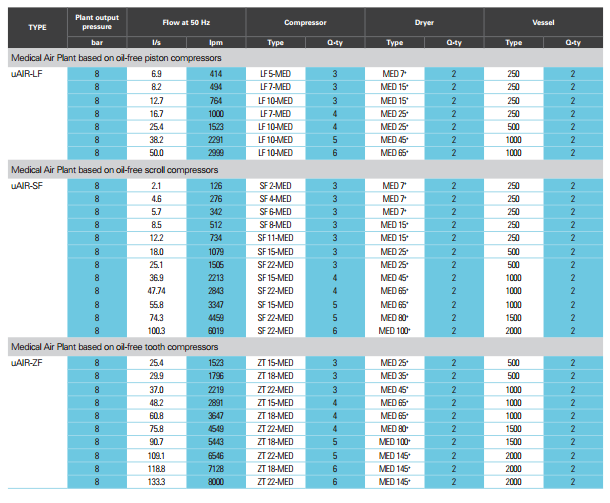Click the 'Dryer' column group header
Image resolution: width=610 pixels, height=503 pixels.
tap(424, 23)
